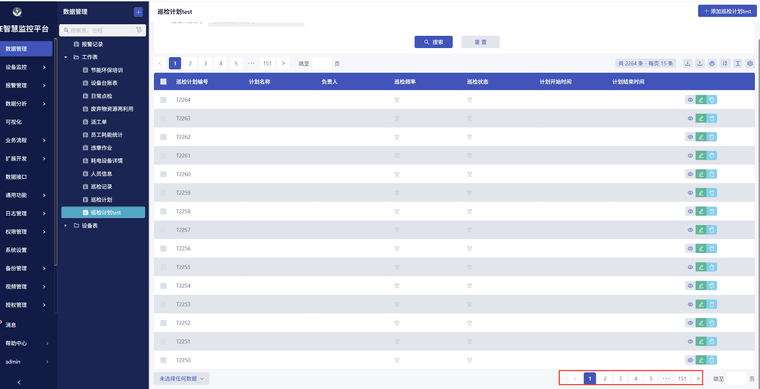
Task: Edit row T2251 with the pencil icon
Action: (x=701, y=342)
